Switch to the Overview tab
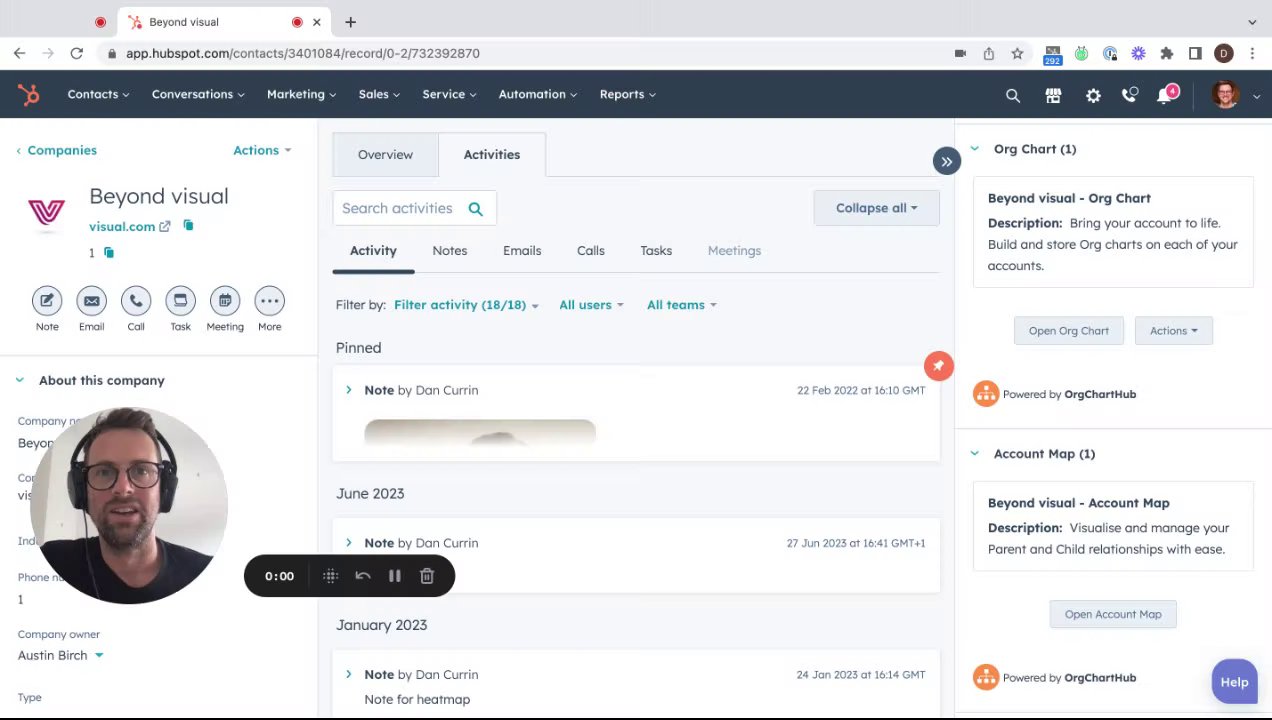 point(385,155)
